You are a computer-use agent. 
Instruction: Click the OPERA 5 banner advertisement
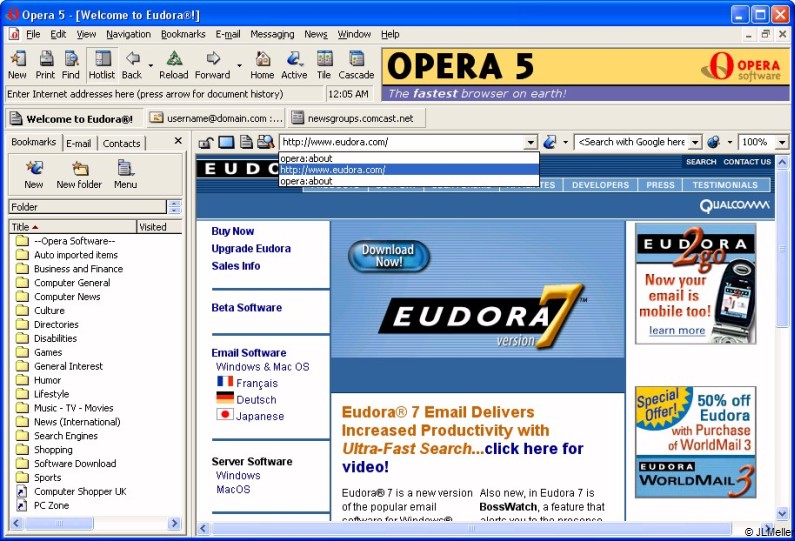click(586, 75)
